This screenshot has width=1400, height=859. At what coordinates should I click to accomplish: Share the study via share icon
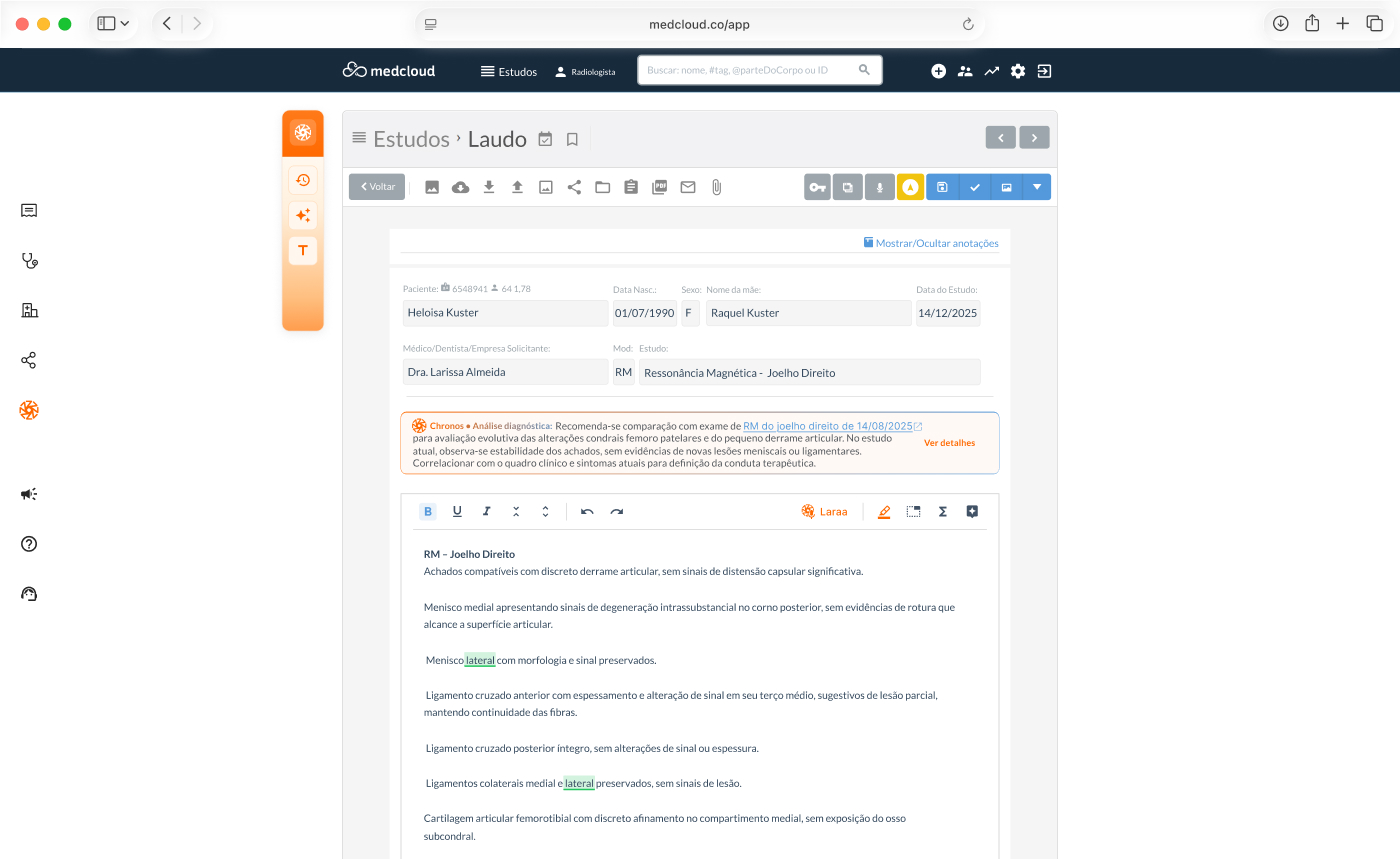[x=574, y=187]
